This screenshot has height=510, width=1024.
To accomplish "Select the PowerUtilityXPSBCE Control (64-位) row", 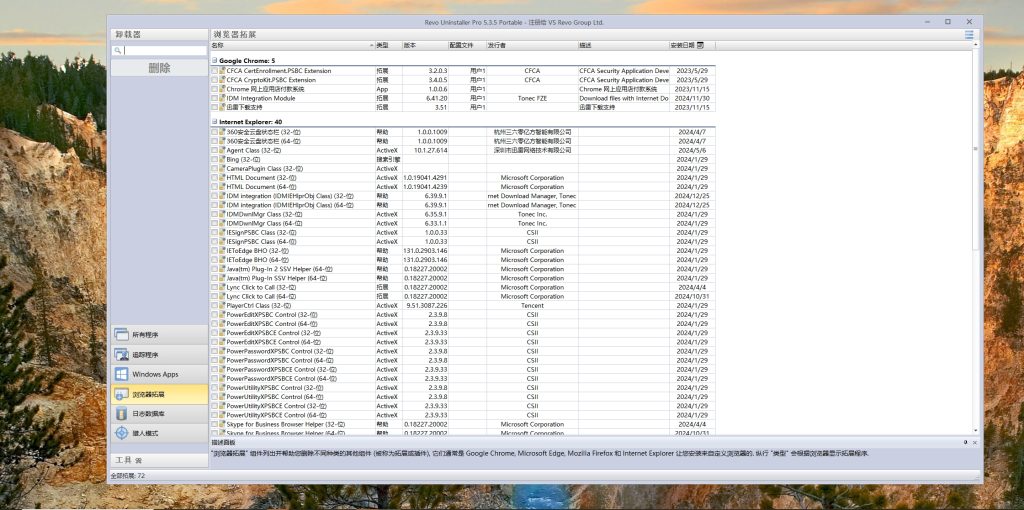I will (x=463, y=415).
